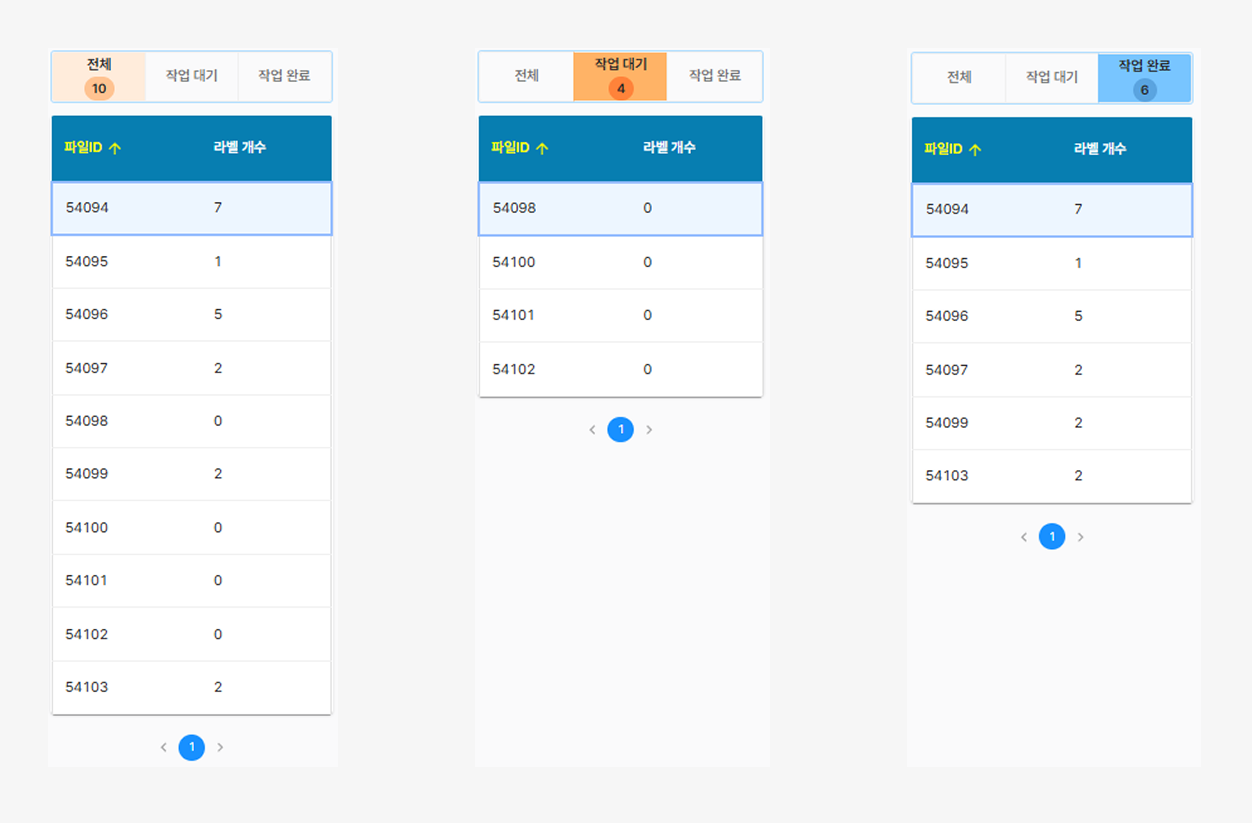Select file 54098 in the 10-file table

(x=192, y=421)
